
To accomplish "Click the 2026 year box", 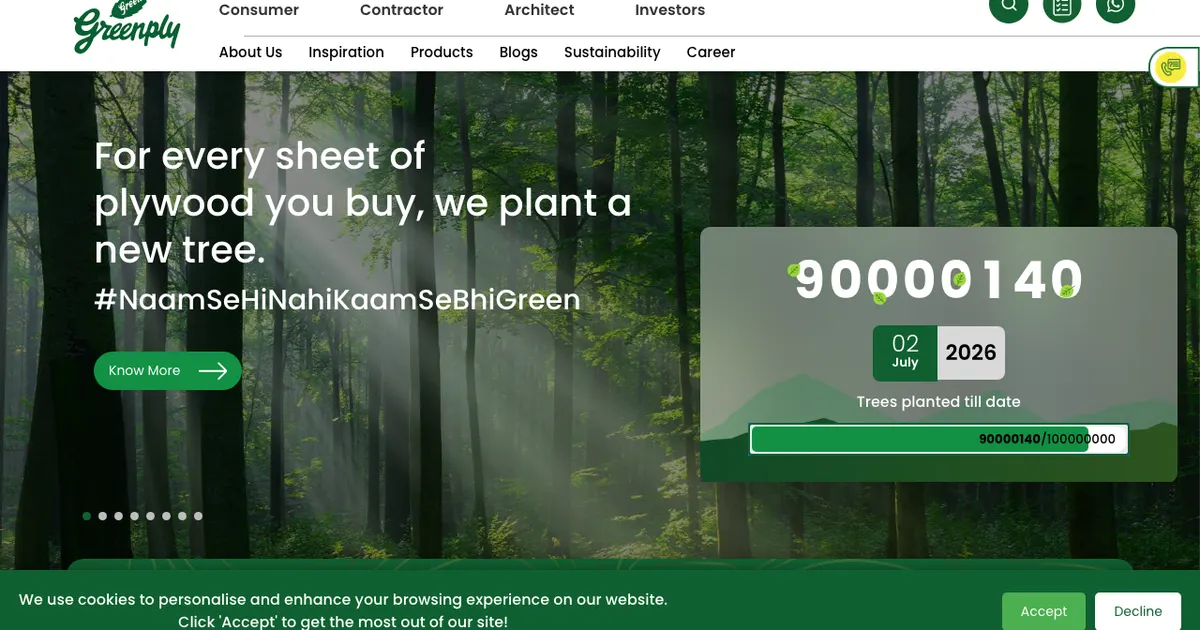I will pyautogui.click(x=971, y=353).
